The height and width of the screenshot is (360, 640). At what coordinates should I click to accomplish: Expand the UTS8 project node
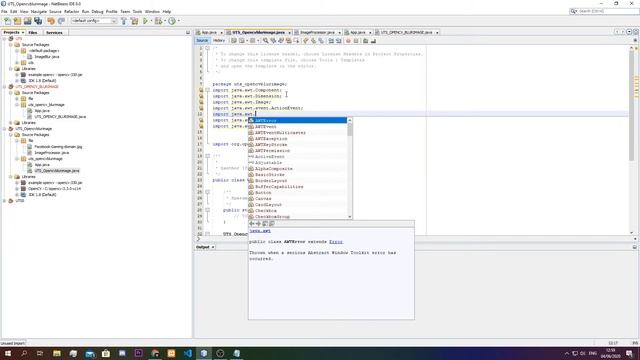coord(5,201)
